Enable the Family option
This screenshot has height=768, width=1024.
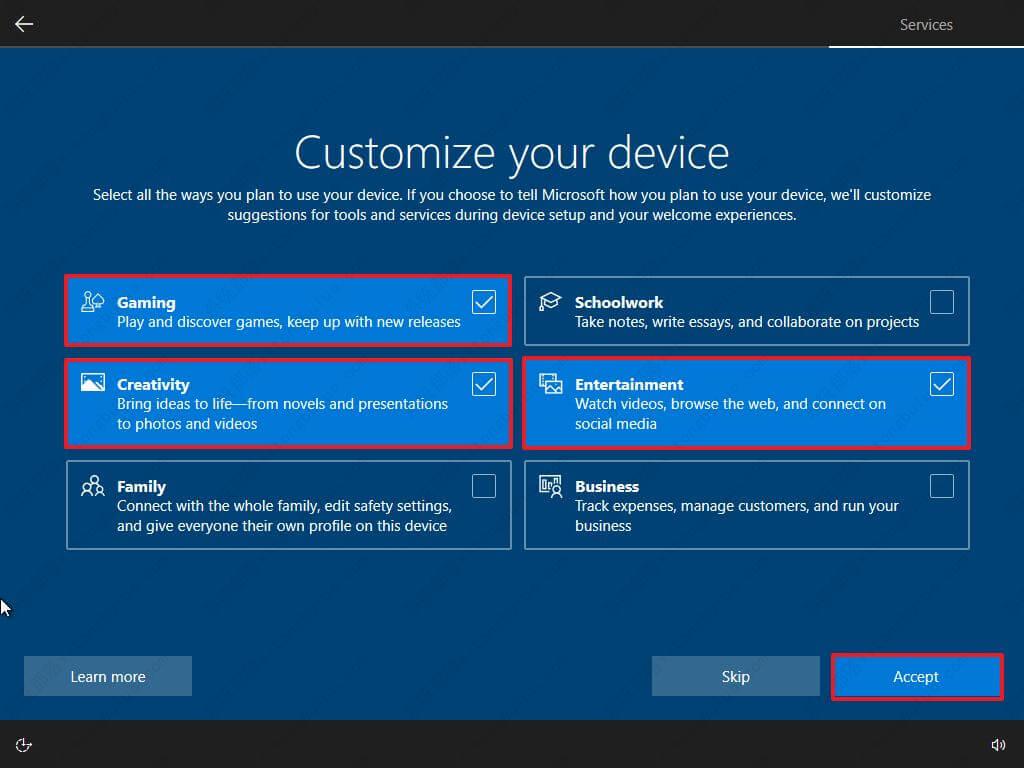click(484, 486)
